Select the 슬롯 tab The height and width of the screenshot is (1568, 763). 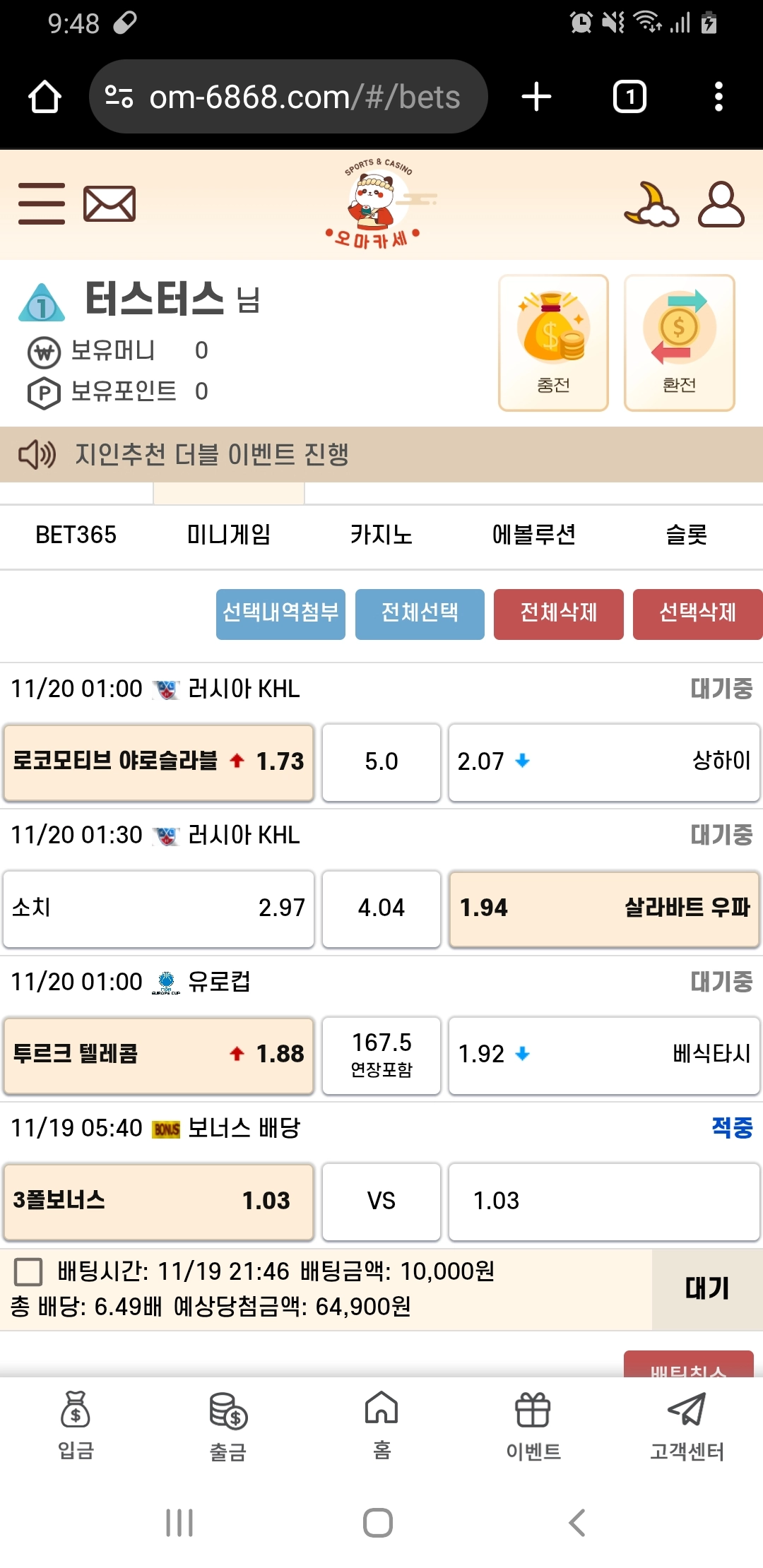coord(686,535)
